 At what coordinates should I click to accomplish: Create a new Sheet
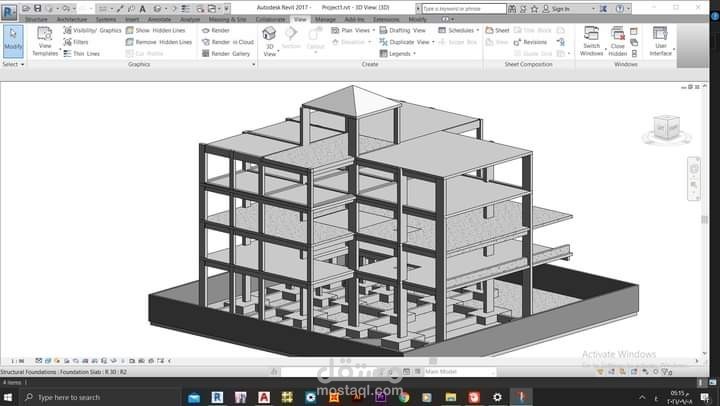click(497, 30)
